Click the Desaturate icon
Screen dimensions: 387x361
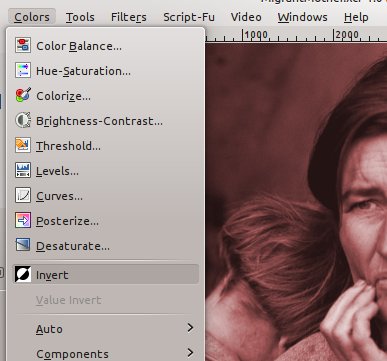(x=23, y=245)
